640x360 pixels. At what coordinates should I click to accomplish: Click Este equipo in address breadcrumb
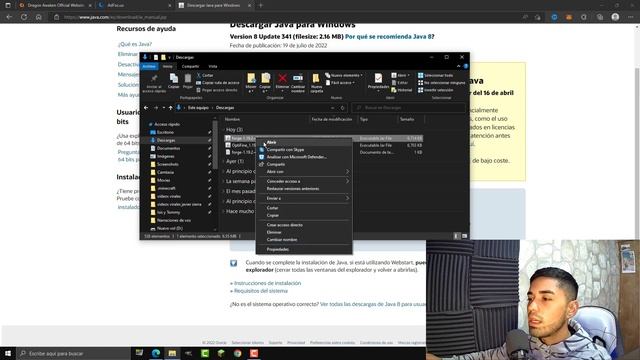pyautogui.click(x=198, y=108)
